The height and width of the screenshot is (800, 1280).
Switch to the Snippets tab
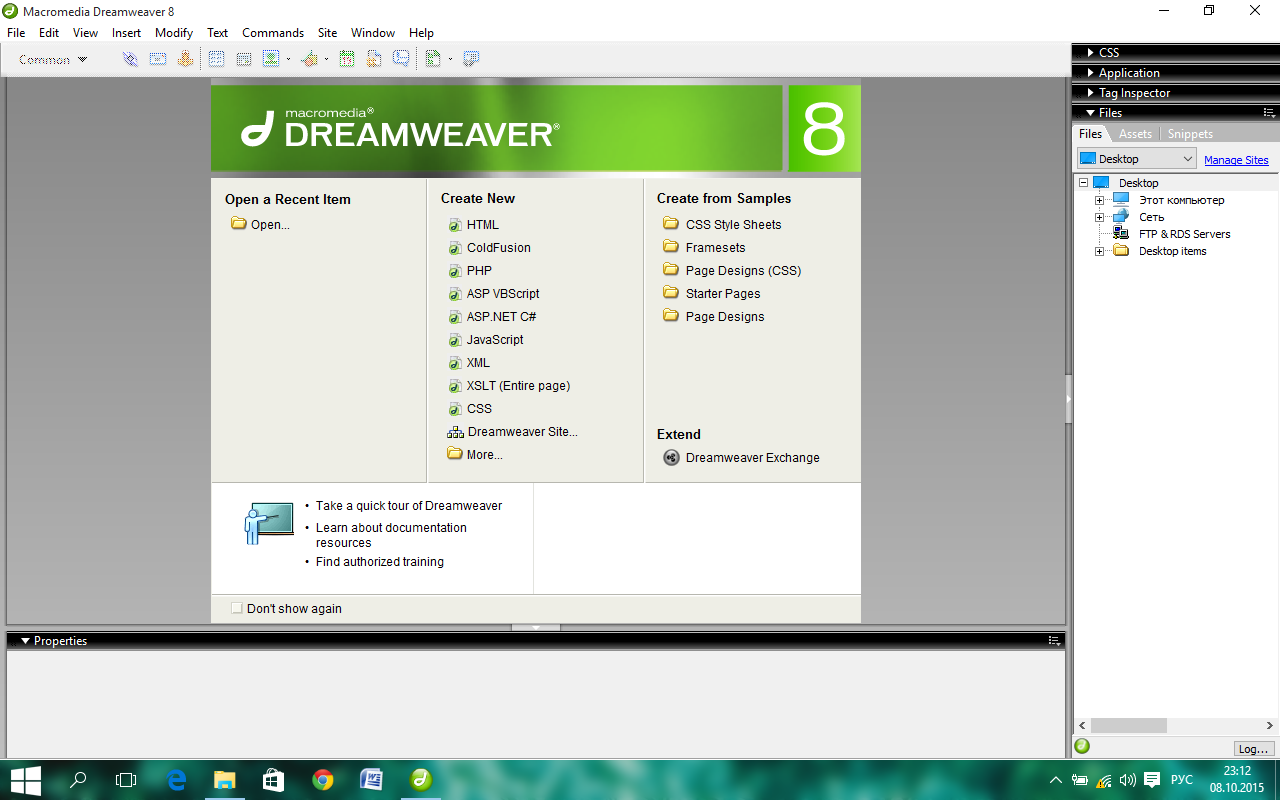click(1190, 134)
